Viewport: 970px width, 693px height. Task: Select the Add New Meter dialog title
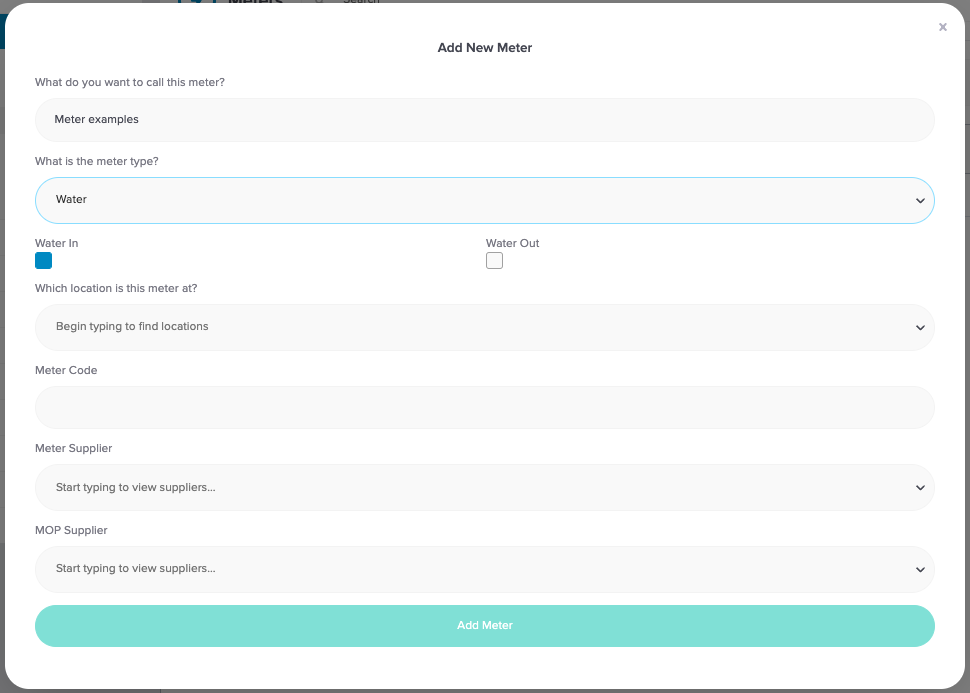coord(484,47)
